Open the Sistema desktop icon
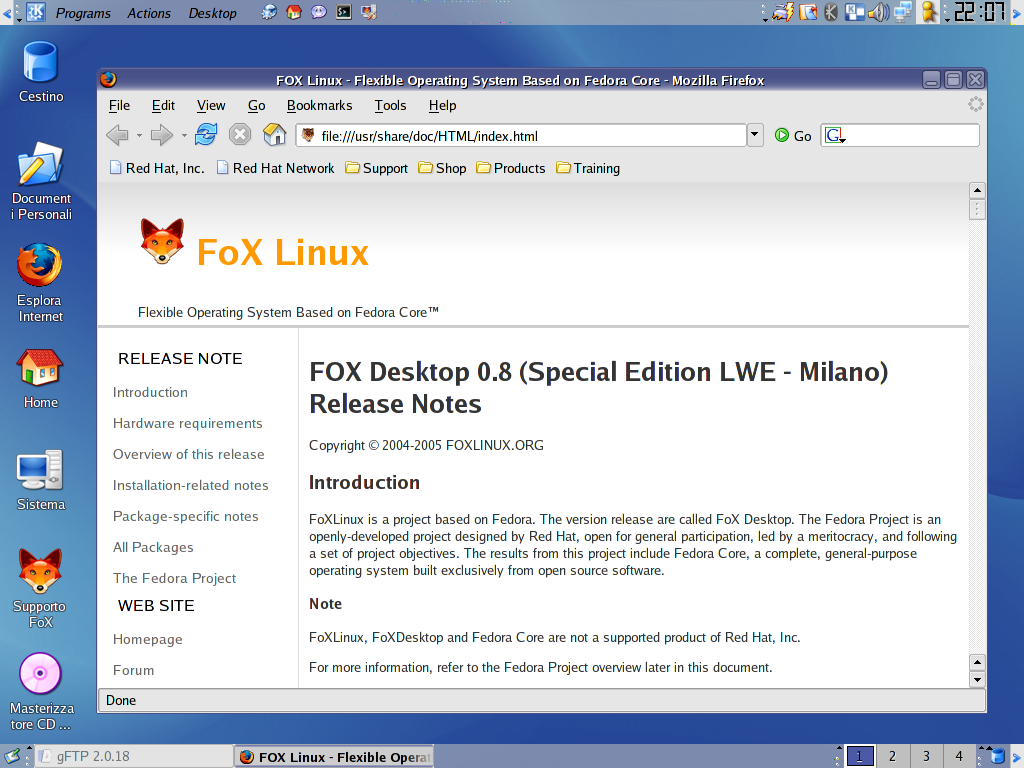 pyautogui.click(x=40, y=480)
